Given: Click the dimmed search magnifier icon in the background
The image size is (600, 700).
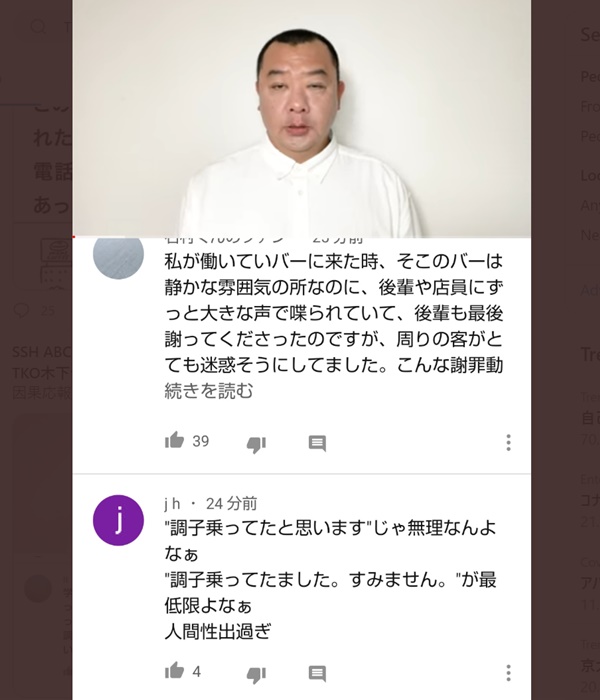Looking at the screenshot, I should (x=39, y=27).
